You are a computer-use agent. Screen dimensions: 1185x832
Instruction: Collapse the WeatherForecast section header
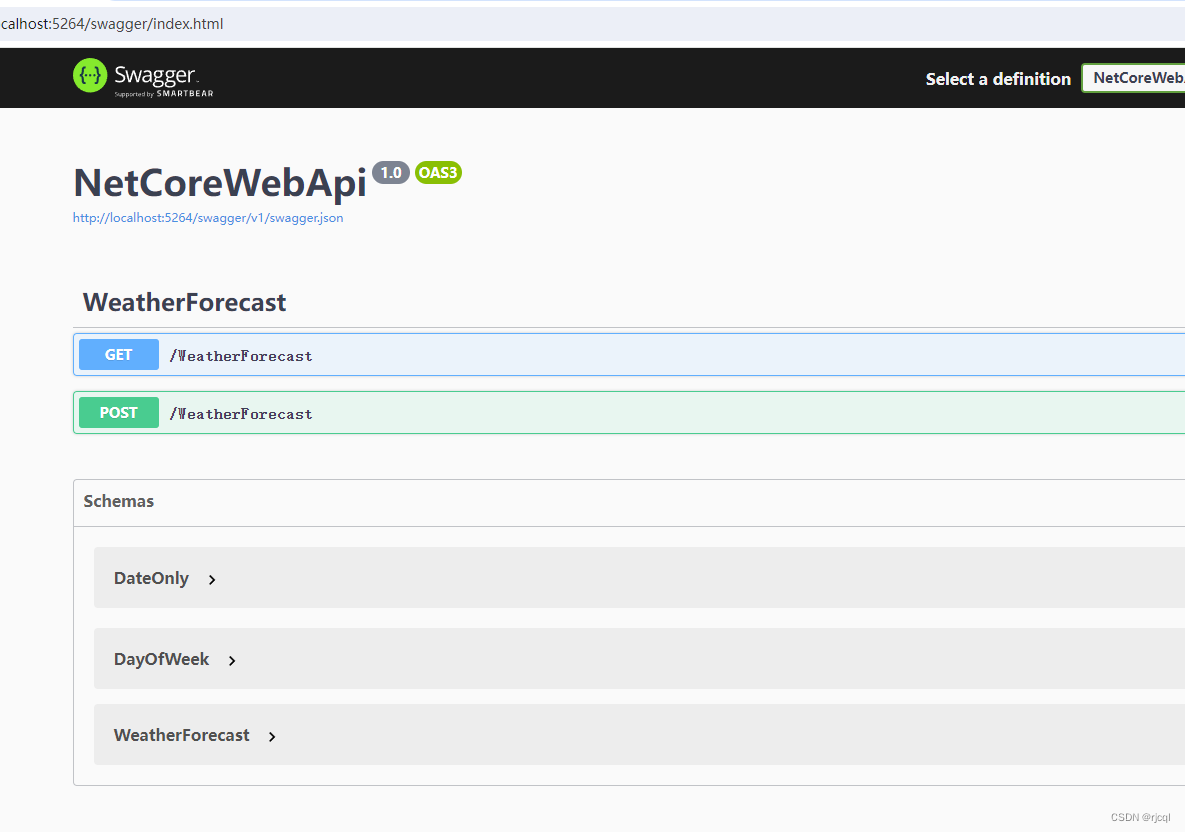184,302
